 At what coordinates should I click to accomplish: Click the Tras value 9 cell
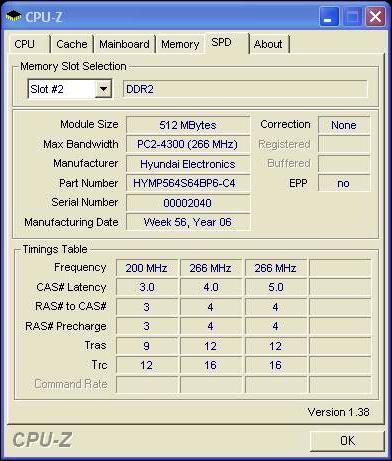[x=147, y=346]
